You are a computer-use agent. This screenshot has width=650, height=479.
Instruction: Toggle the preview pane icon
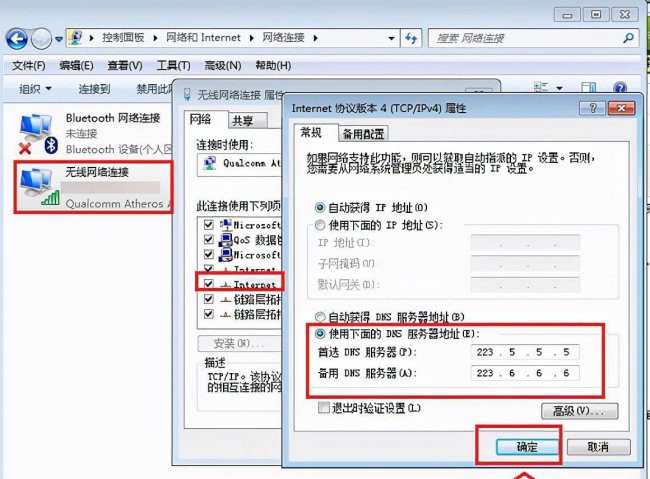click(x=589, y=88)
